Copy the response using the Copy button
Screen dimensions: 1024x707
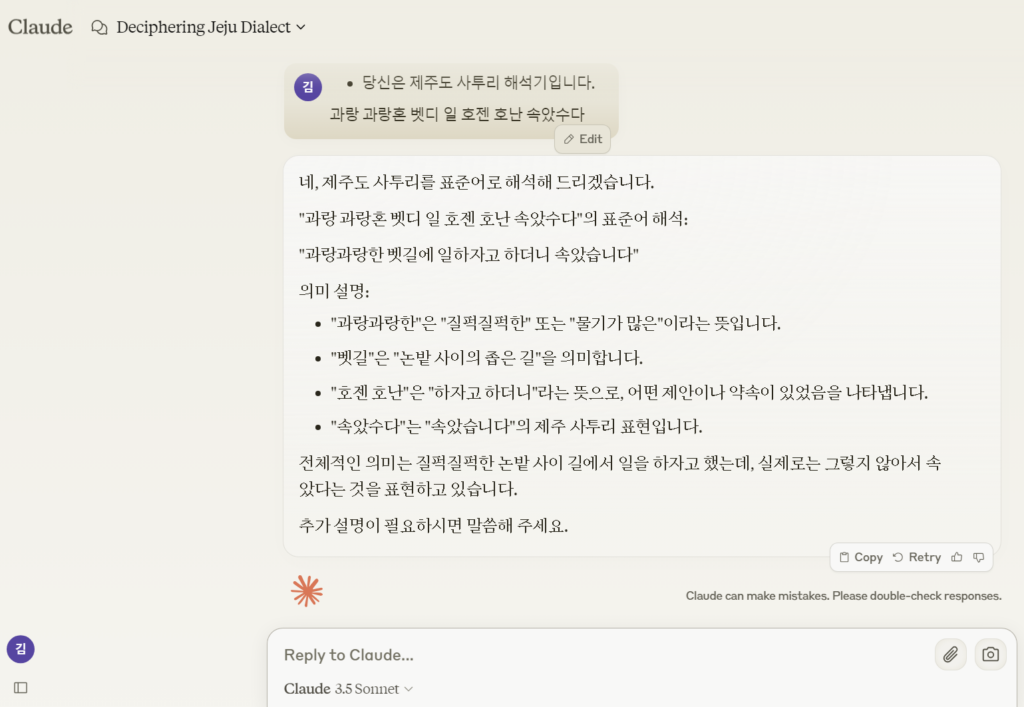click(x=861, y=557)
